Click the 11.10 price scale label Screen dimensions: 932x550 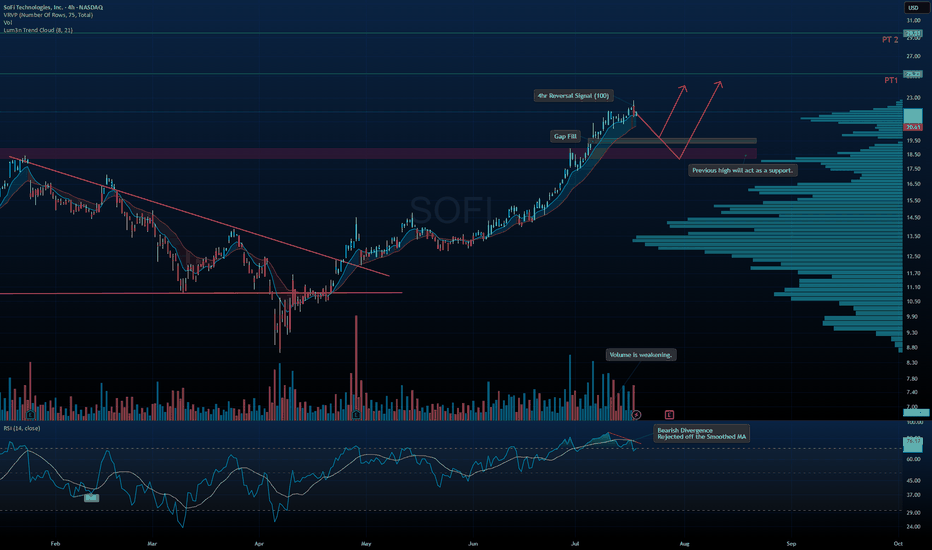913,287
